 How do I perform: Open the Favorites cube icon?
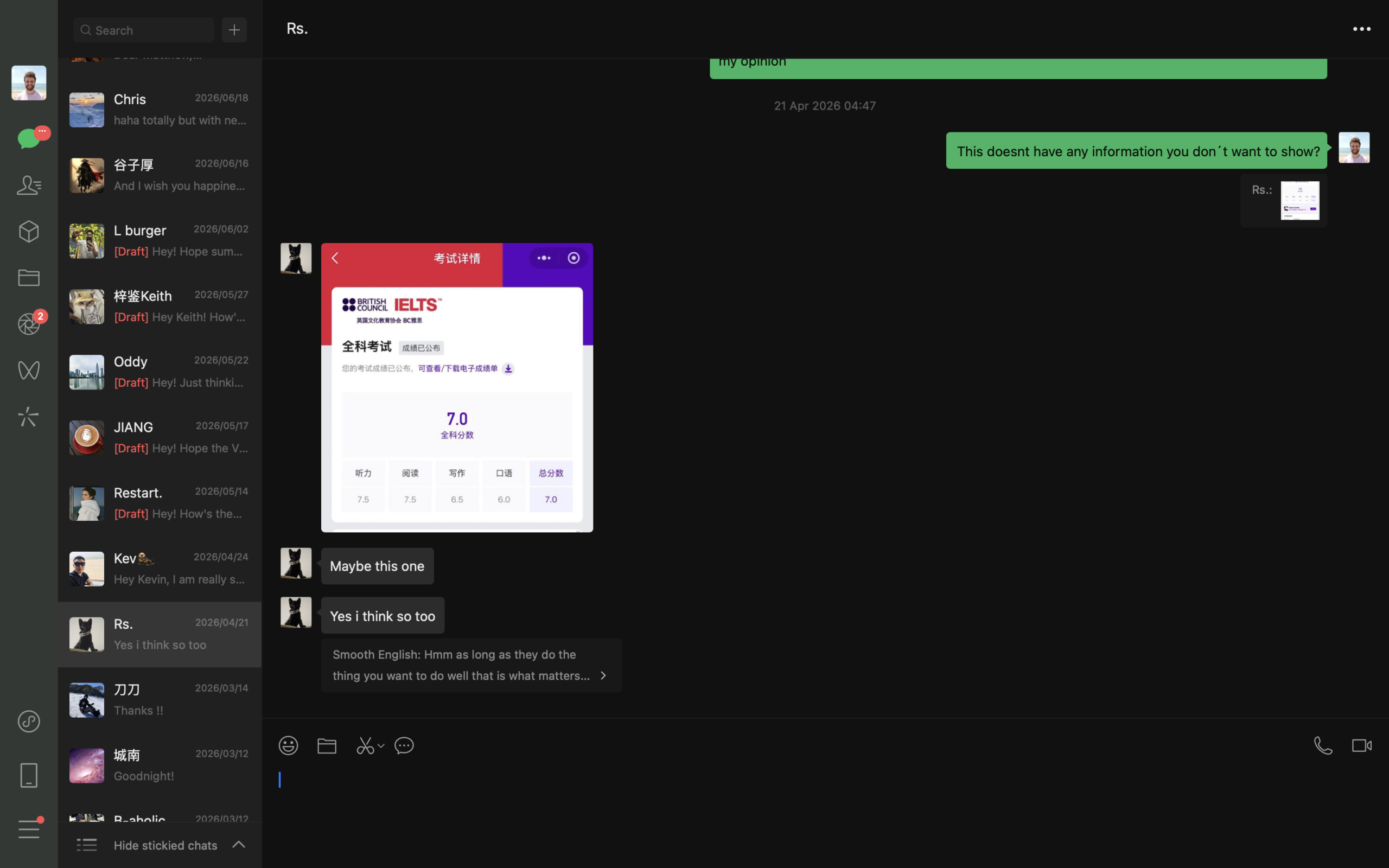click(x=29, y=231)
